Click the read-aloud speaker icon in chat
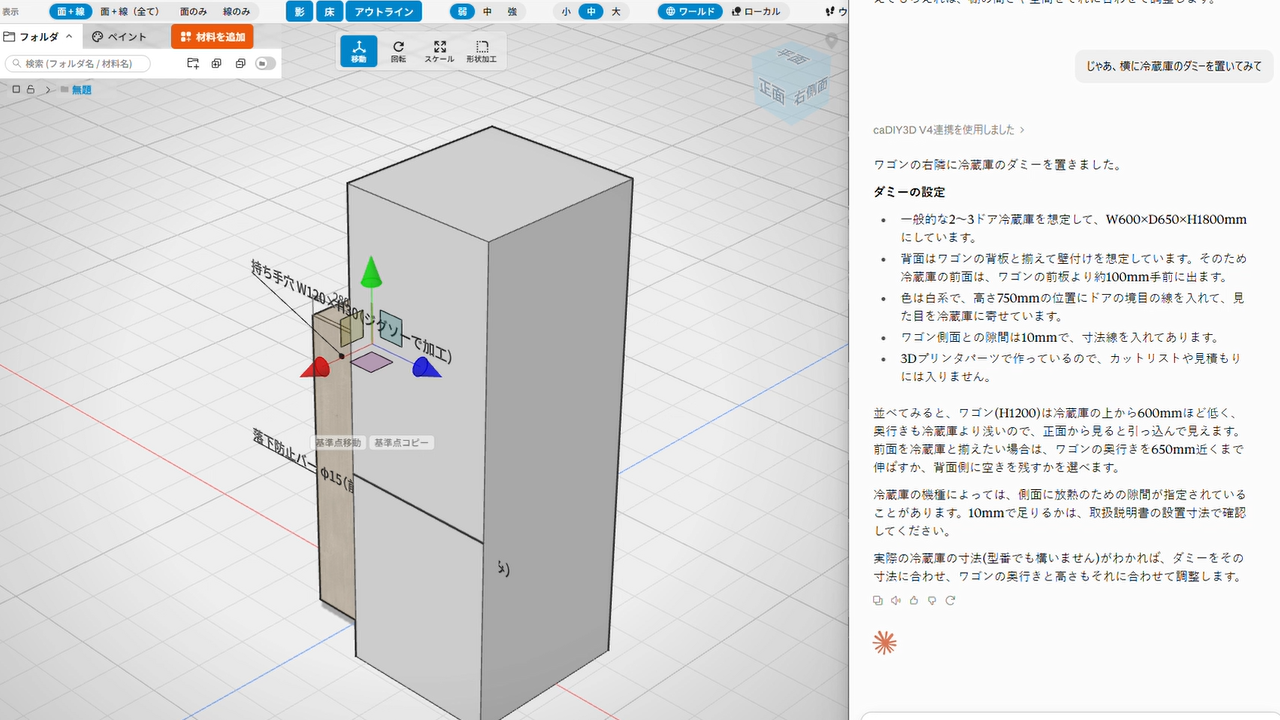The height and width of the screenshot is (720, 1280). pyautogui.click(x=896, y=600)
